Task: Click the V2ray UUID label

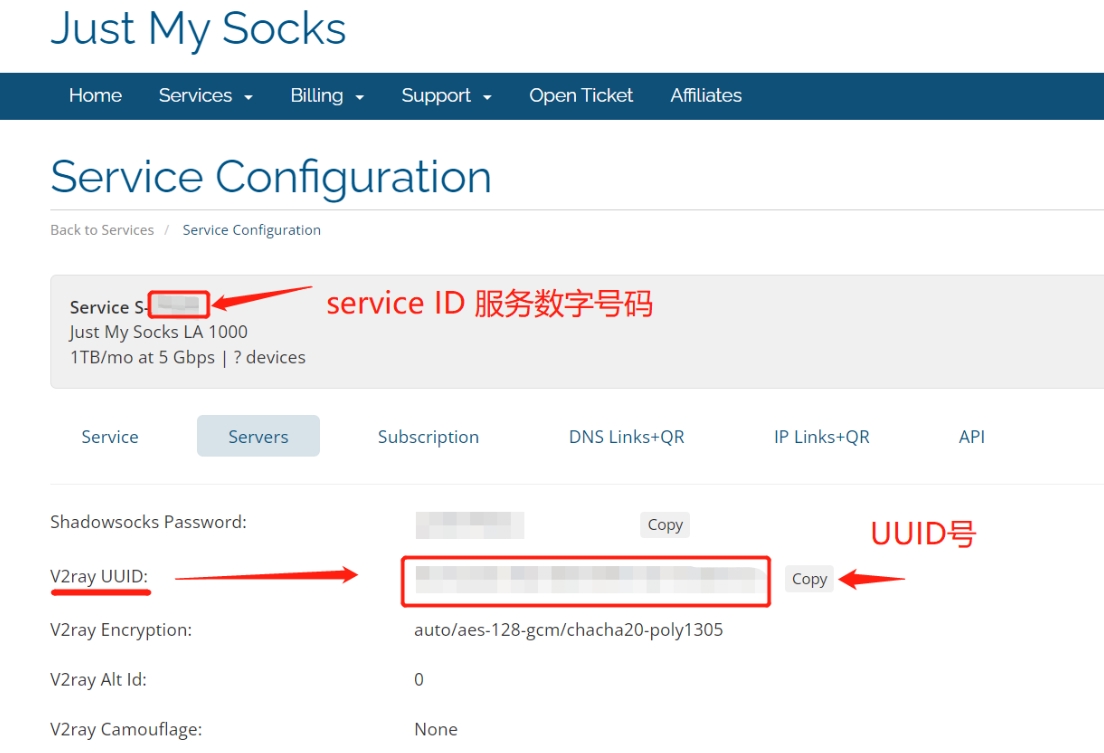Action: point(99,576)
